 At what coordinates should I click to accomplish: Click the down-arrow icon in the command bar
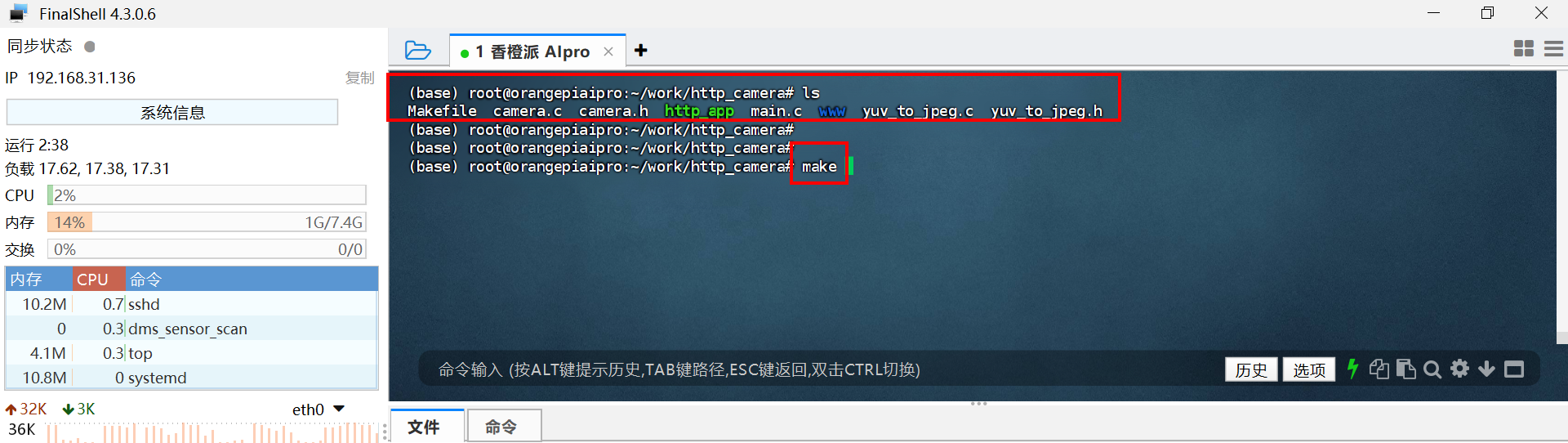1486,369
